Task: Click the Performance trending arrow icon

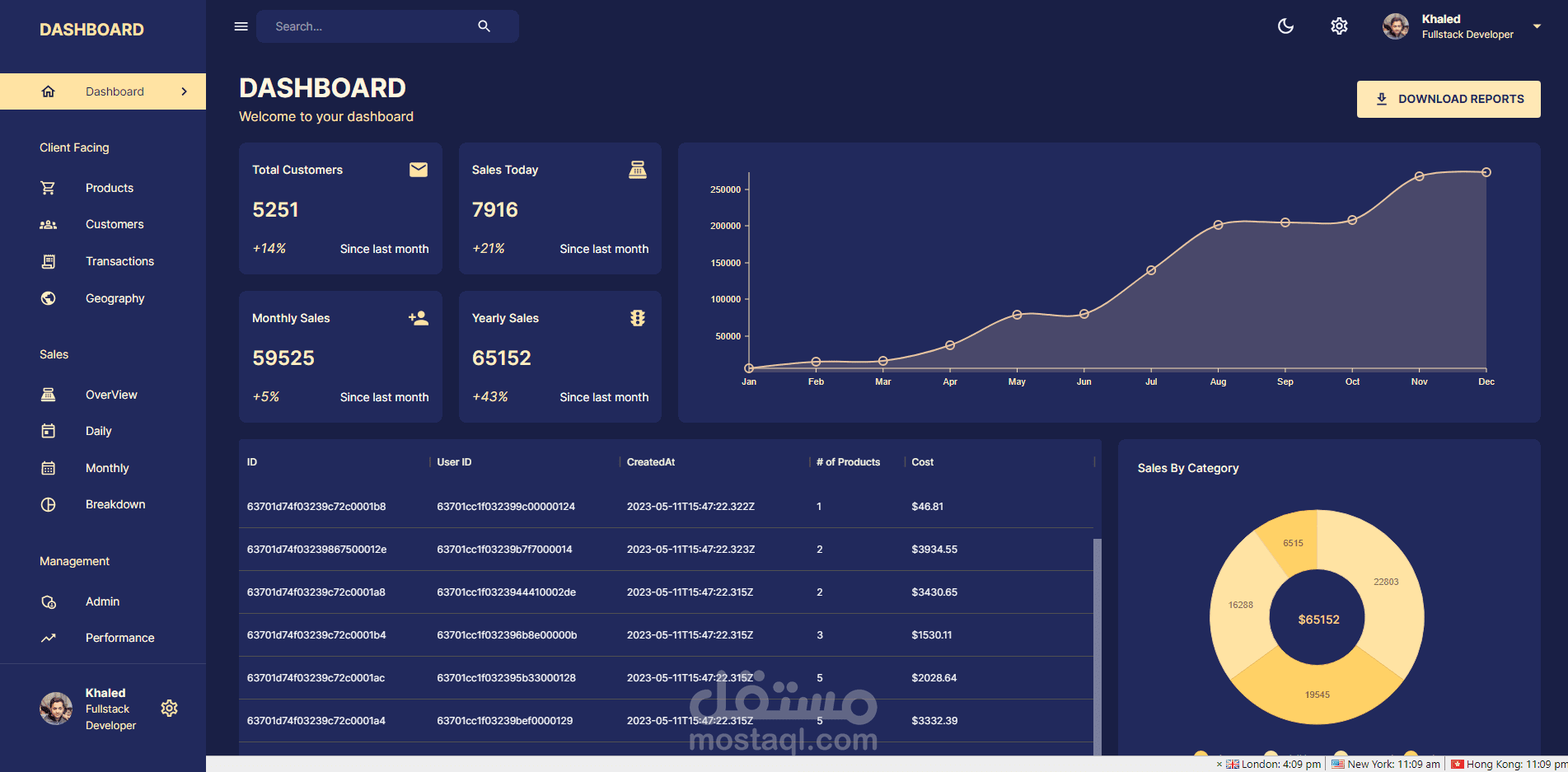Action: point(49,637)
